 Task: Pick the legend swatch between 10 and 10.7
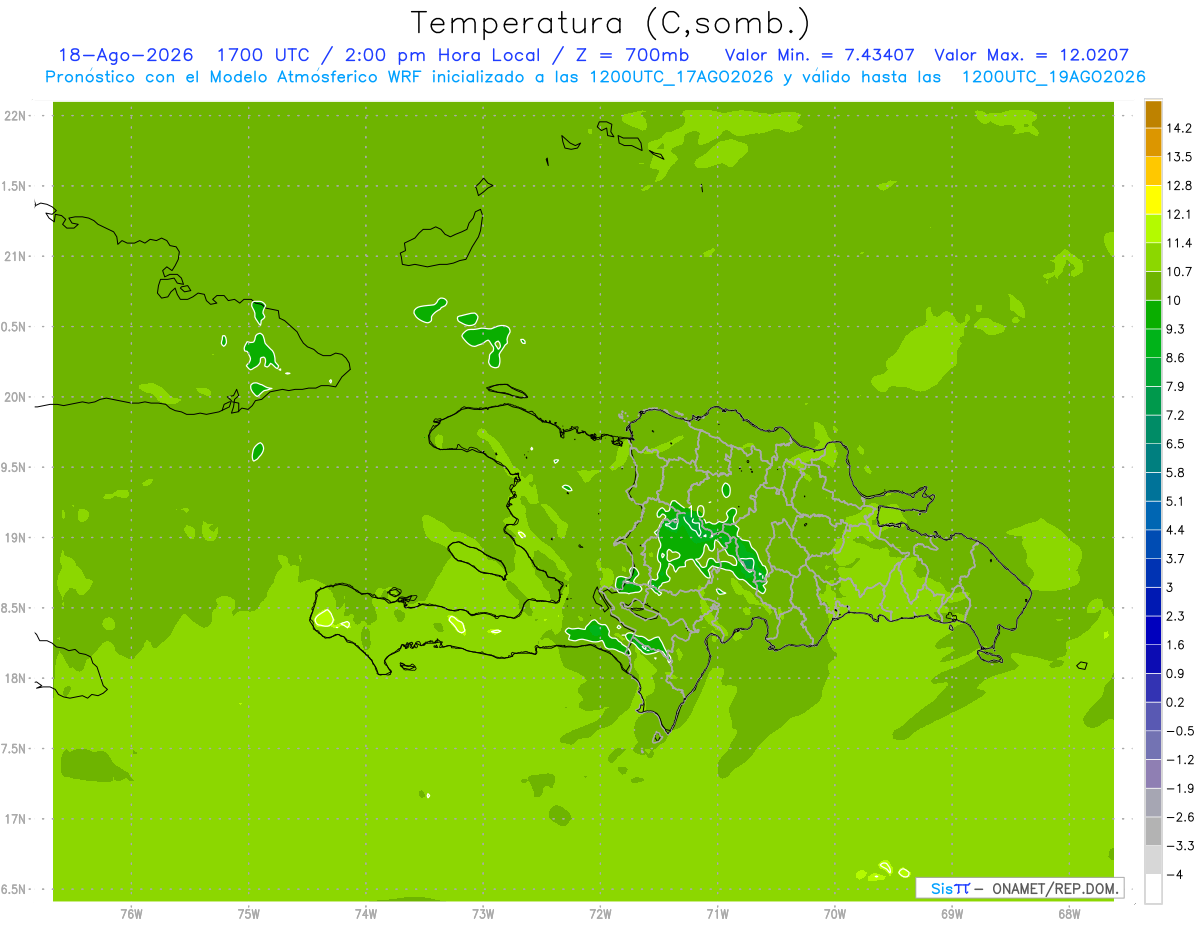(x=1153, y=286)
